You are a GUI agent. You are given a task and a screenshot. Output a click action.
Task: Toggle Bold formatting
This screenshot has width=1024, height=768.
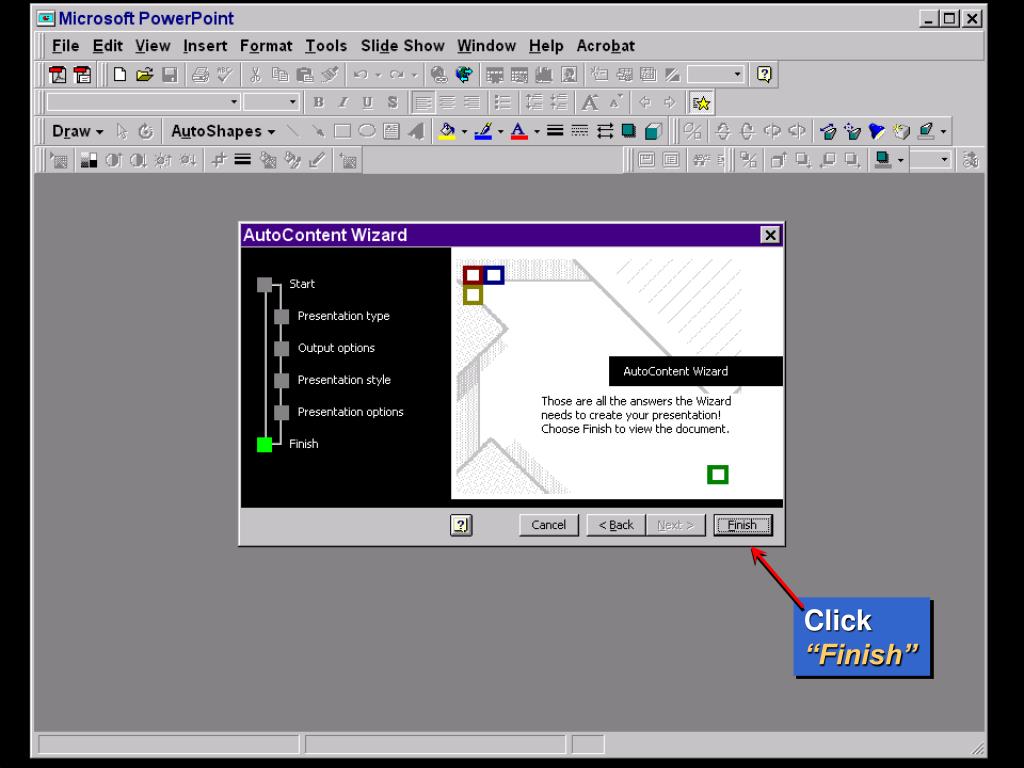click(318, 103)
